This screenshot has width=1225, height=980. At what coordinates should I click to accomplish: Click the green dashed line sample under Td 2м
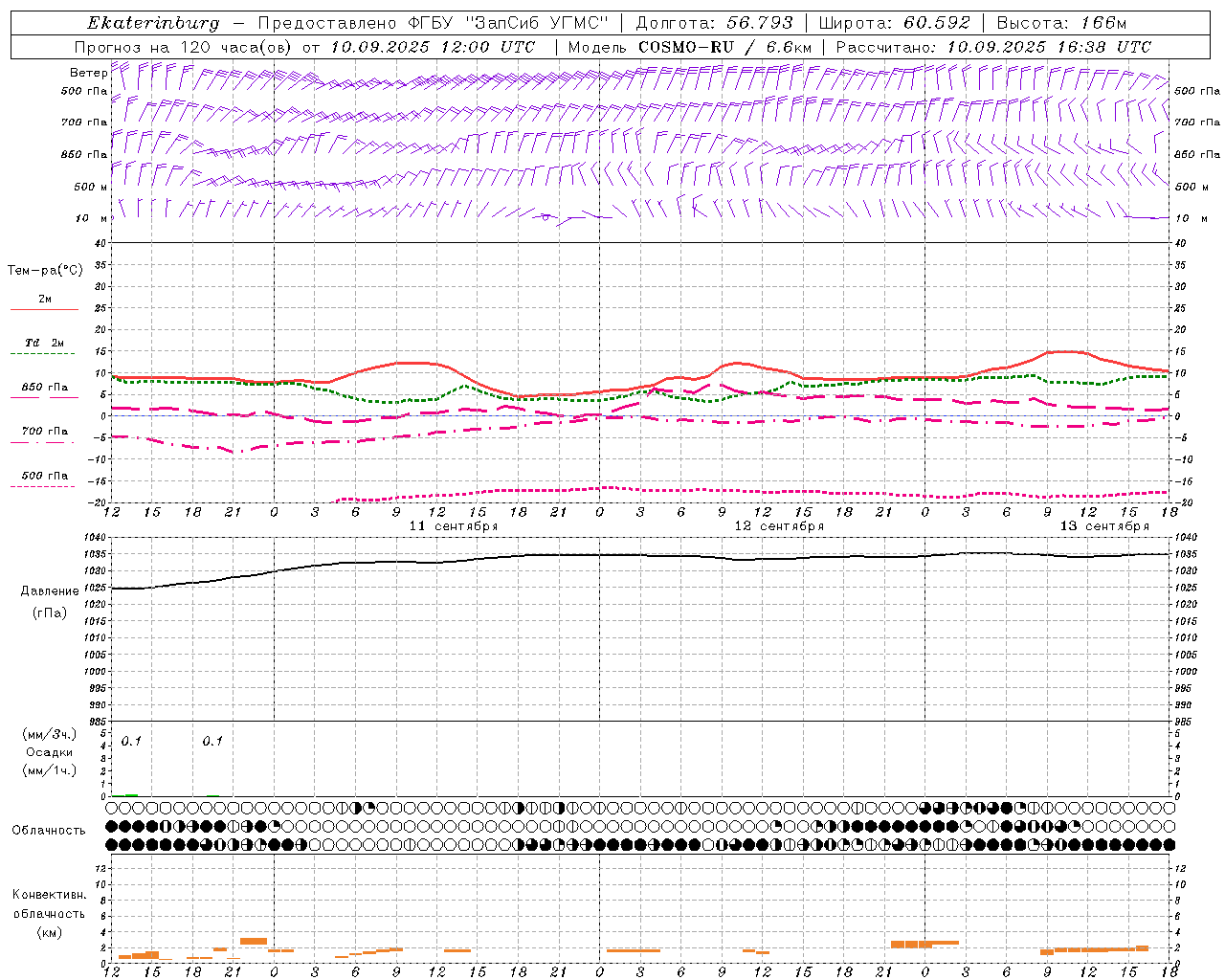44,354
